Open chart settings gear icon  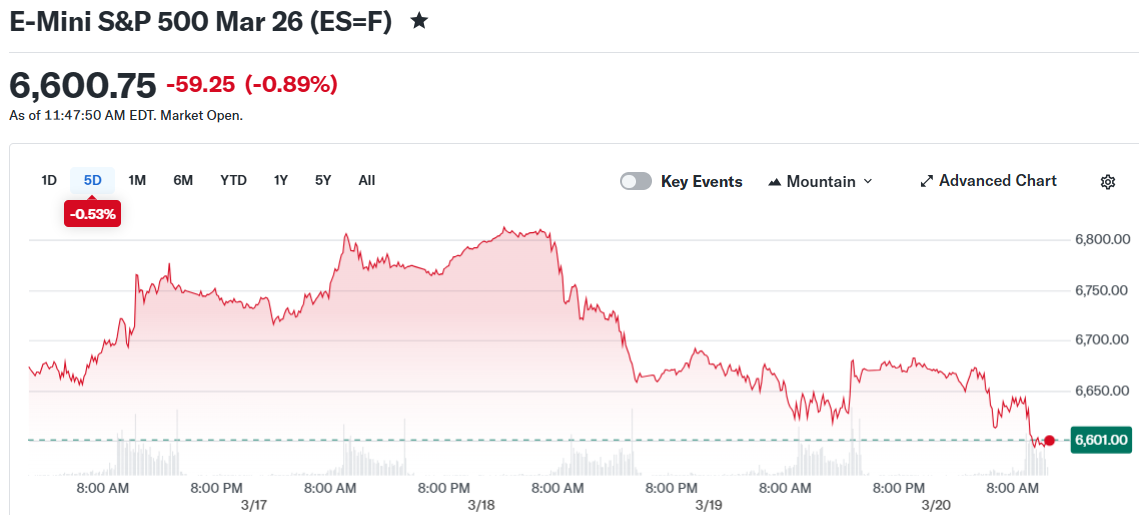pyautogui.click(x=1107, y=182)
